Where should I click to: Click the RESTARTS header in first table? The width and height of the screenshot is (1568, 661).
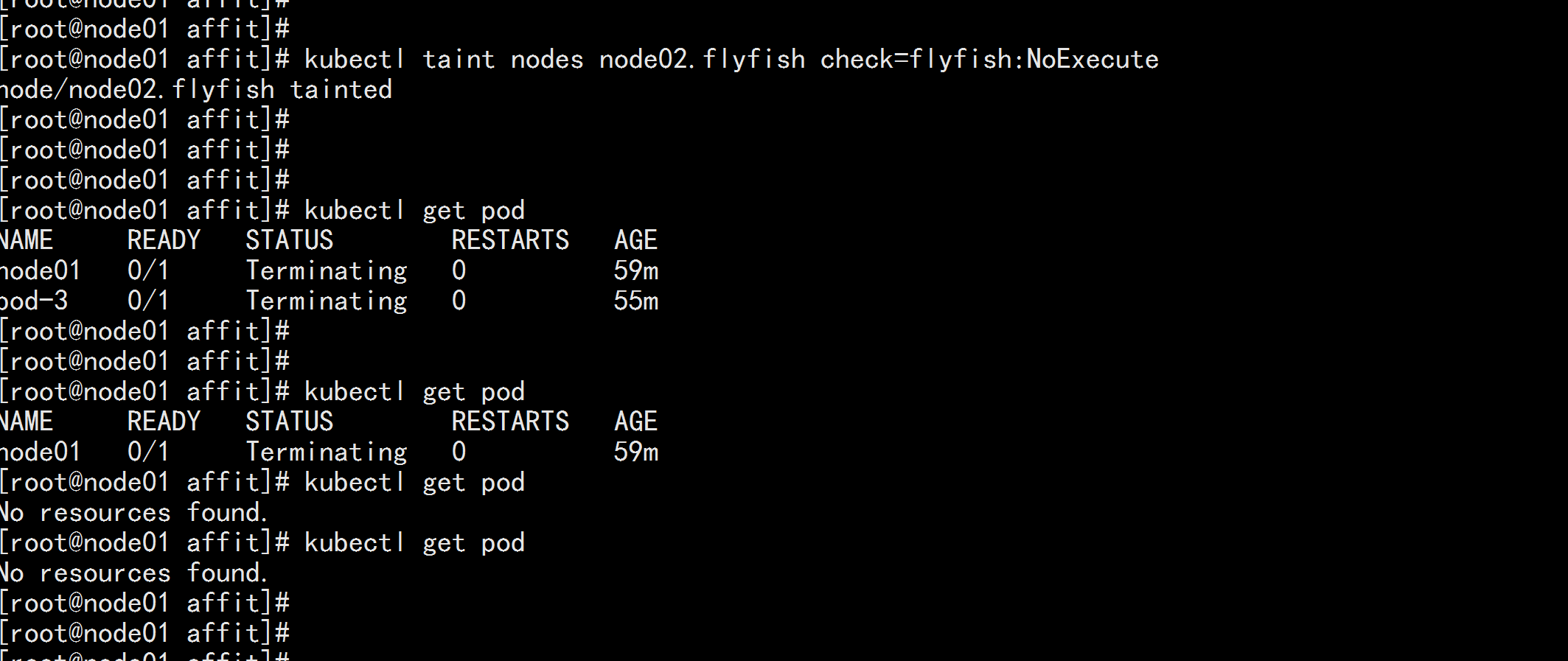[x=510, y=241]
